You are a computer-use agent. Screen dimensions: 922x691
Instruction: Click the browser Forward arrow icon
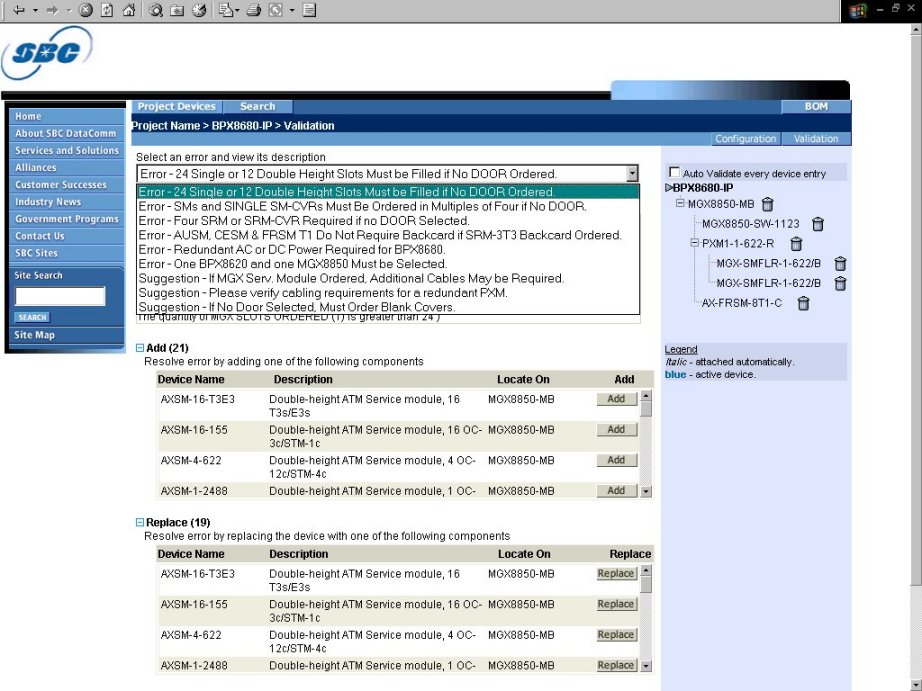tap(52, 10)
